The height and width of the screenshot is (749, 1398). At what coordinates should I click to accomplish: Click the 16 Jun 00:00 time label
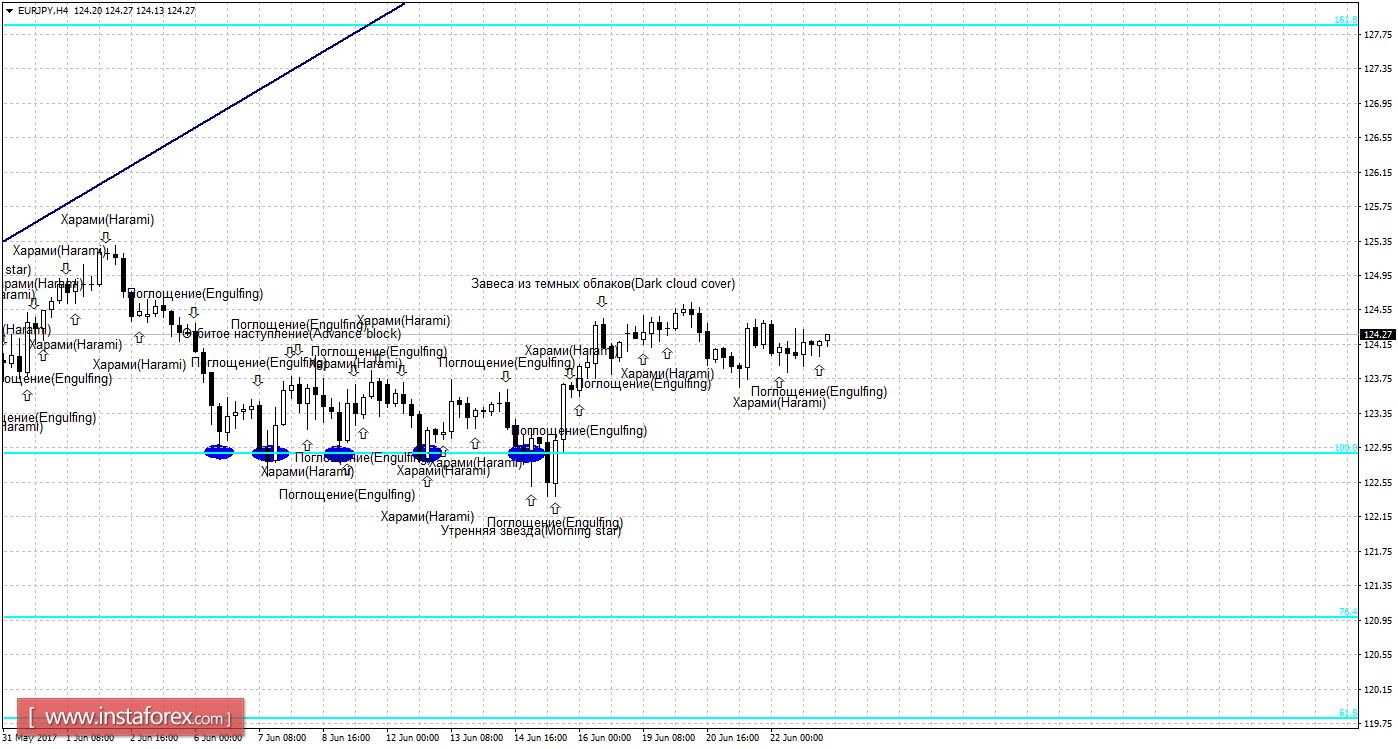coord(604,738)
